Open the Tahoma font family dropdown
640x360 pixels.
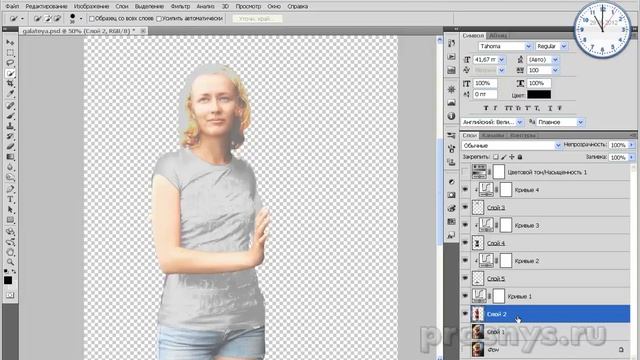click(x=528, y=47)
